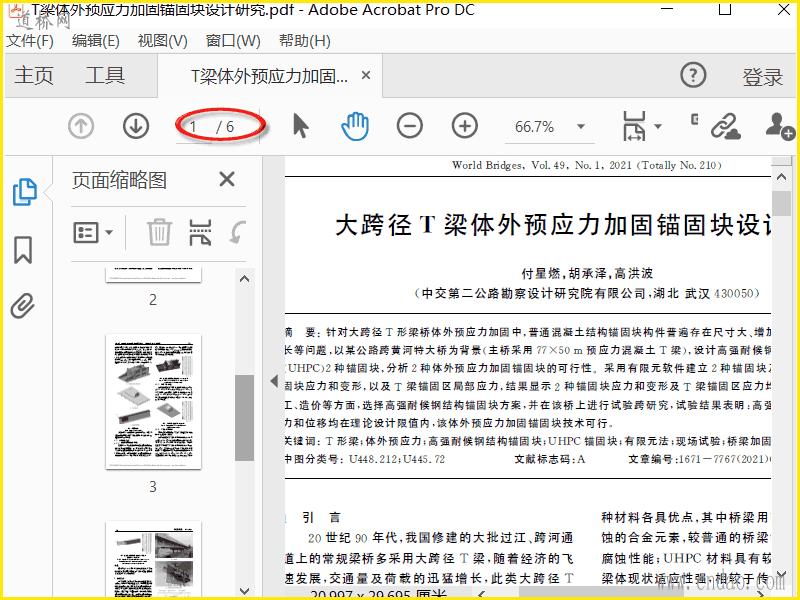Click the delete pages trash icon
Screen dimensions: 800x600
[159, 232]
